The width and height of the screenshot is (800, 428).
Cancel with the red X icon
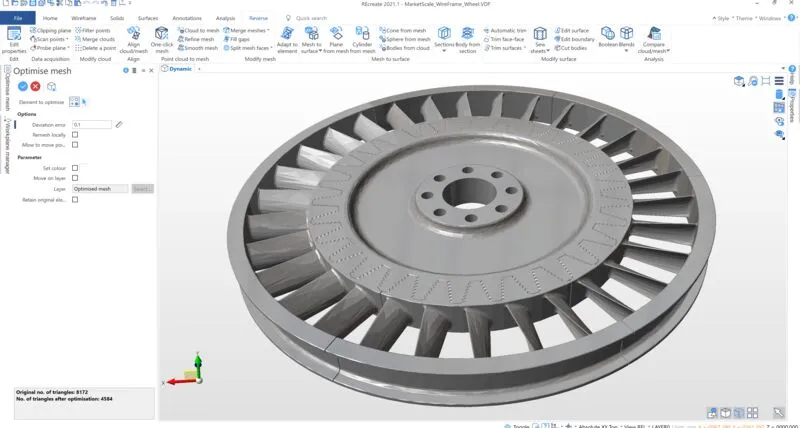click(x=36, y=87)
